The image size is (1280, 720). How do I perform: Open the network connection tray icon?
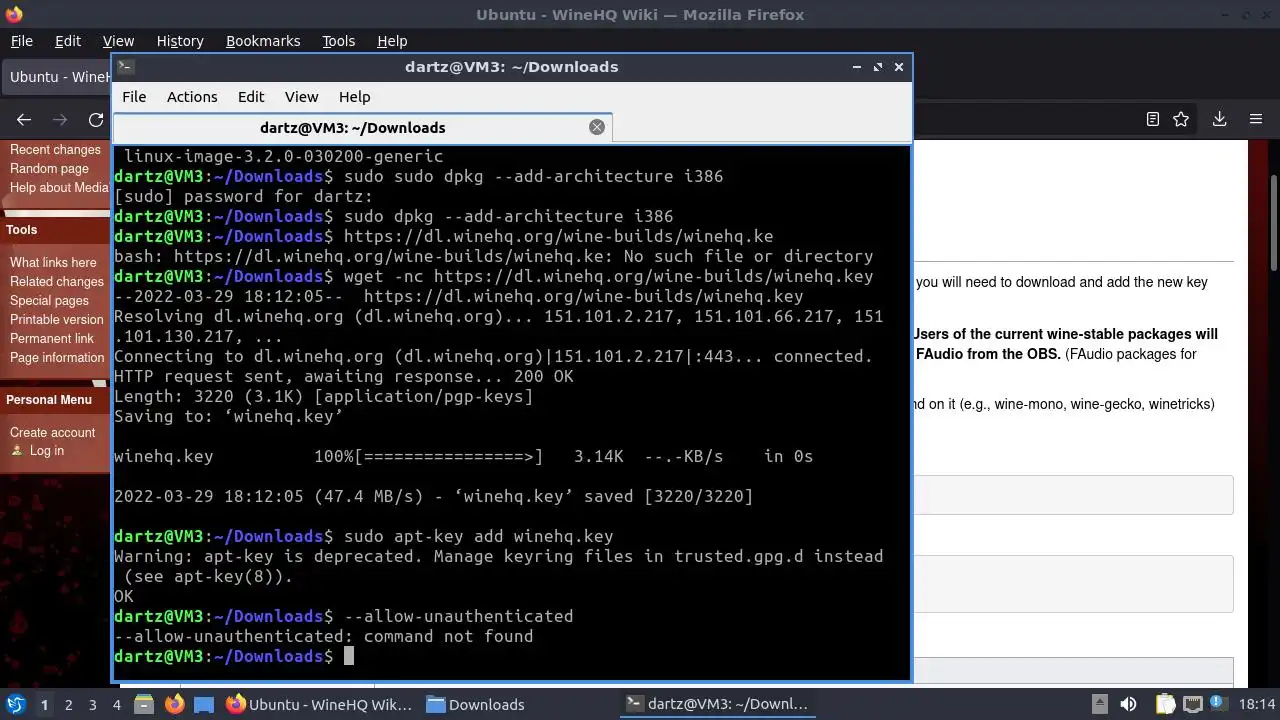click(1192, 704)
